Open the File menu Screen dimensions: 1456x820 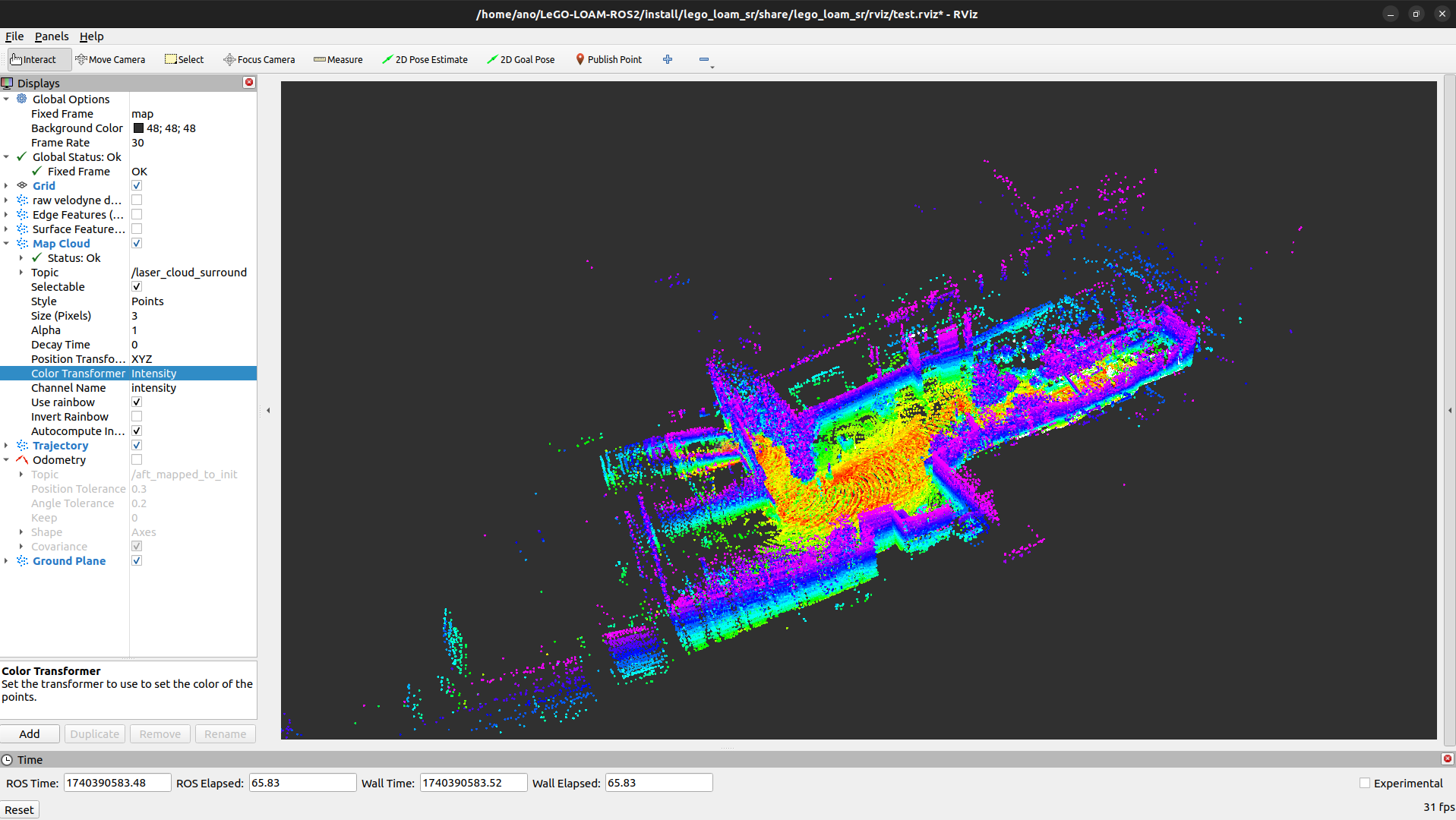click(14, 36)
